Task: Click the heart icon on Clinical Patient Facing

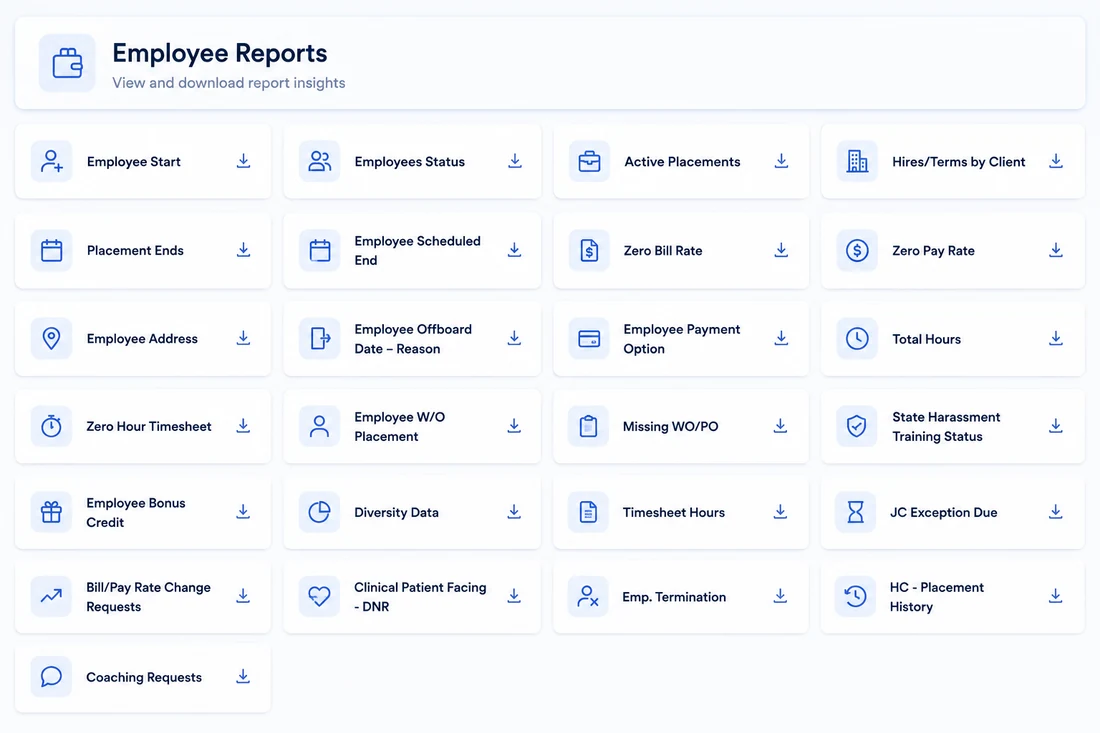Action: (319, 596)
